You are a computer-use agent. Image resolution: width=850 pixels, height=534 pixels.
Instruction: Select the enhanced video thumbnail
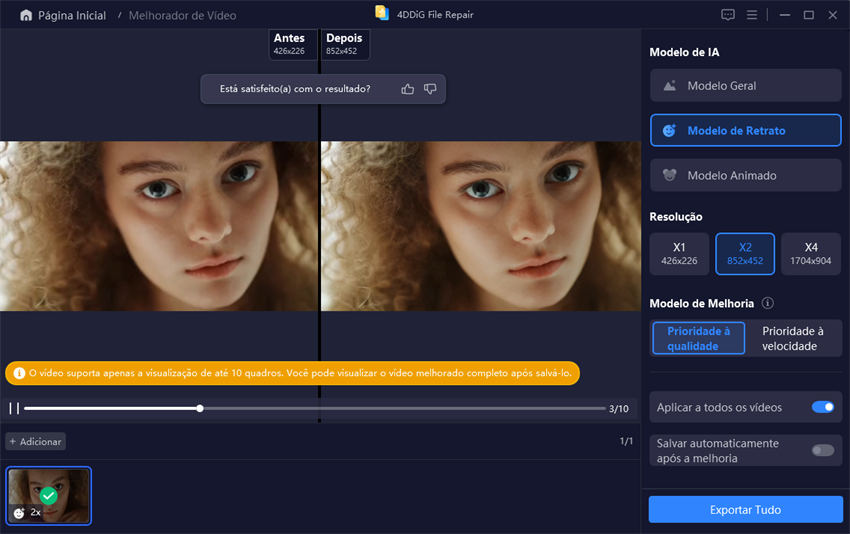coord(49,496)
